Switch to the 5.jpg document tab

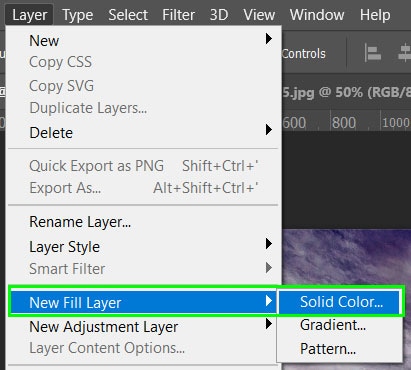(x=347, y=92)
